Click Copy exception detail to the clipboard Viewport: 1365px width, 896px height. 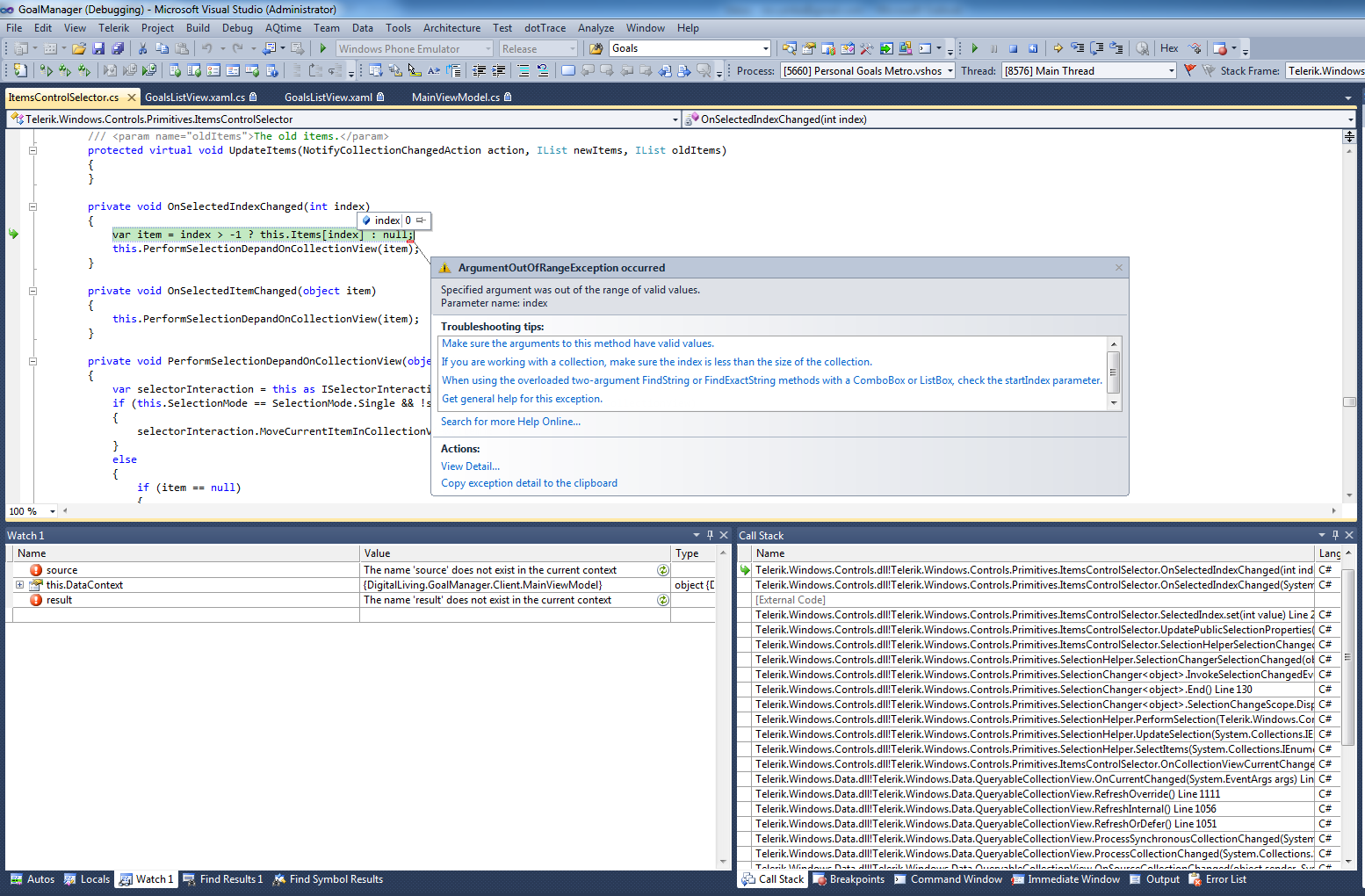[x=529, y=483]
